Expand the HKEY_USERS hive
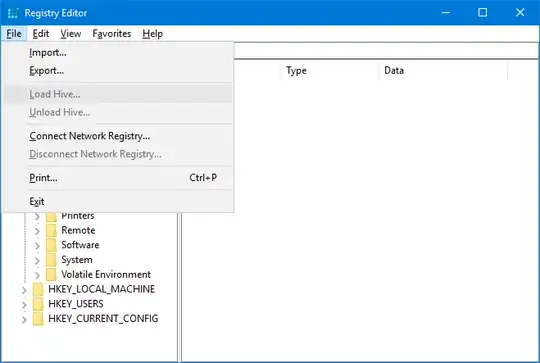 [24, 305]
